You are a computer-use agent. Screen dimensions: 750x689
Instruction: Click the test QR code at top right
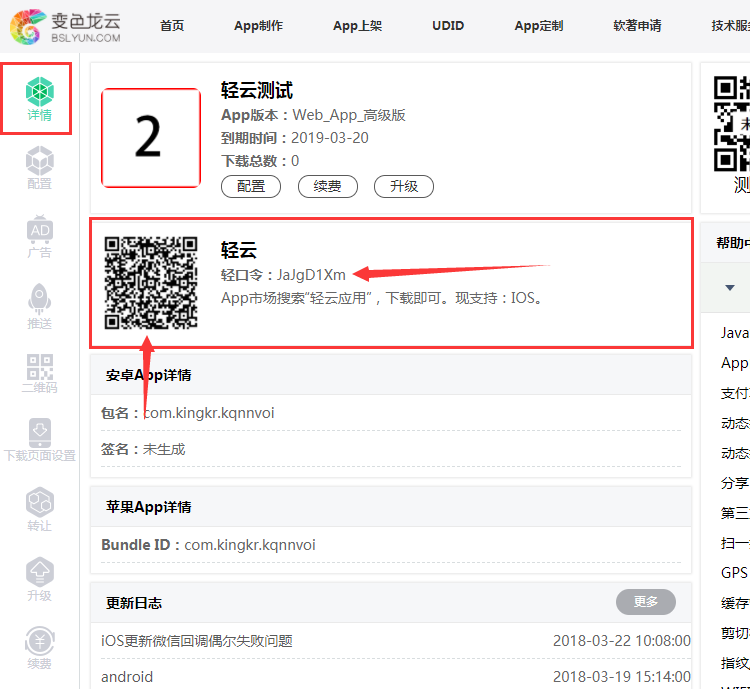pos(731,123)
